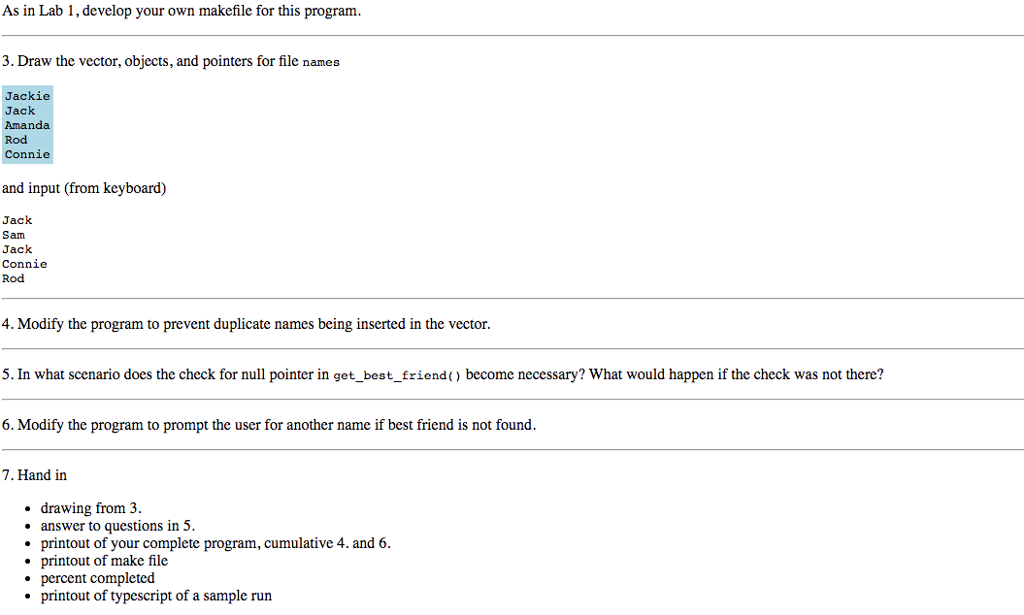Screen dimensions: 1024x615
Task: Click Connie in the blue names box
Action: (x=27, y=155)
